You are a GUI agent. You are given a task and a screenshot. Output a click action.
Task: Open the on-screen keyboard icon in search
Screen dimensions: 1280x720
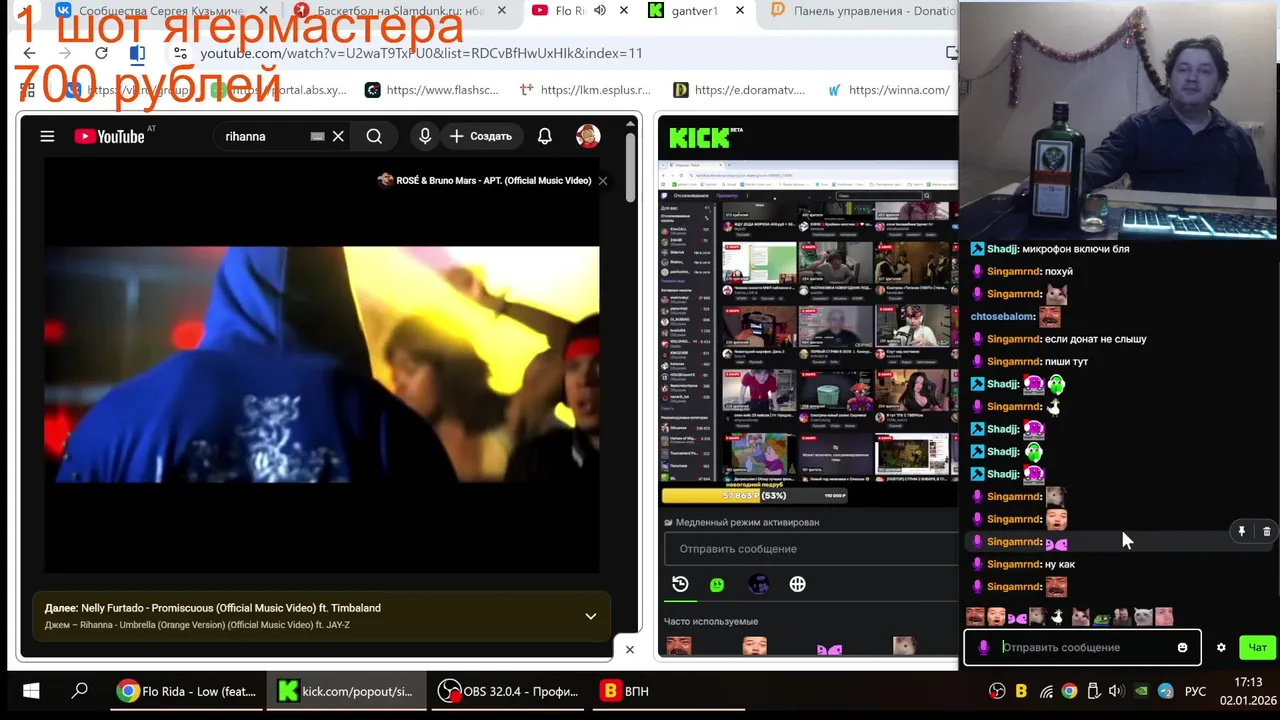coord(318,136)
